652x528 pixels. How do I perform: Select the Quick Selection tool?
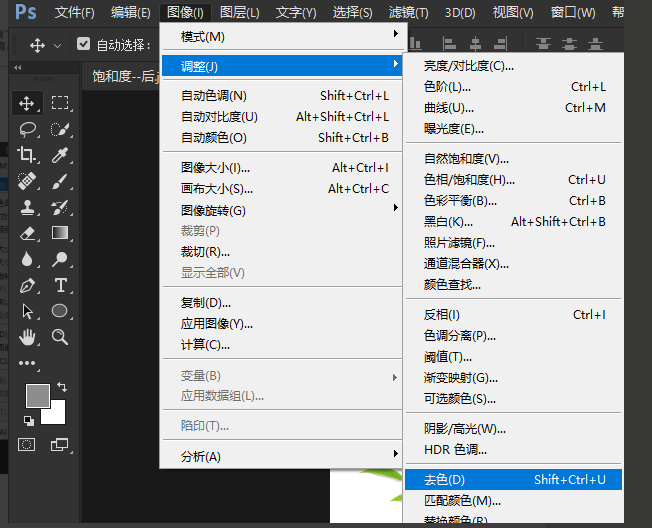[x=60, y=129]
